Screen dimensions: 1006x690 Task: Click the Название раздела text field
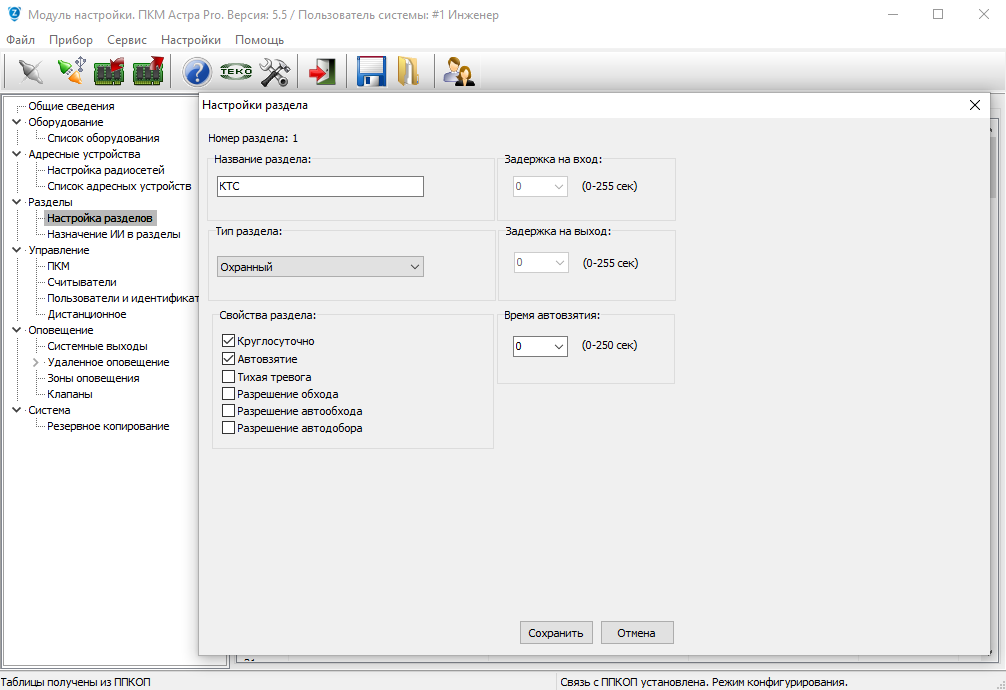pos(320,186)
